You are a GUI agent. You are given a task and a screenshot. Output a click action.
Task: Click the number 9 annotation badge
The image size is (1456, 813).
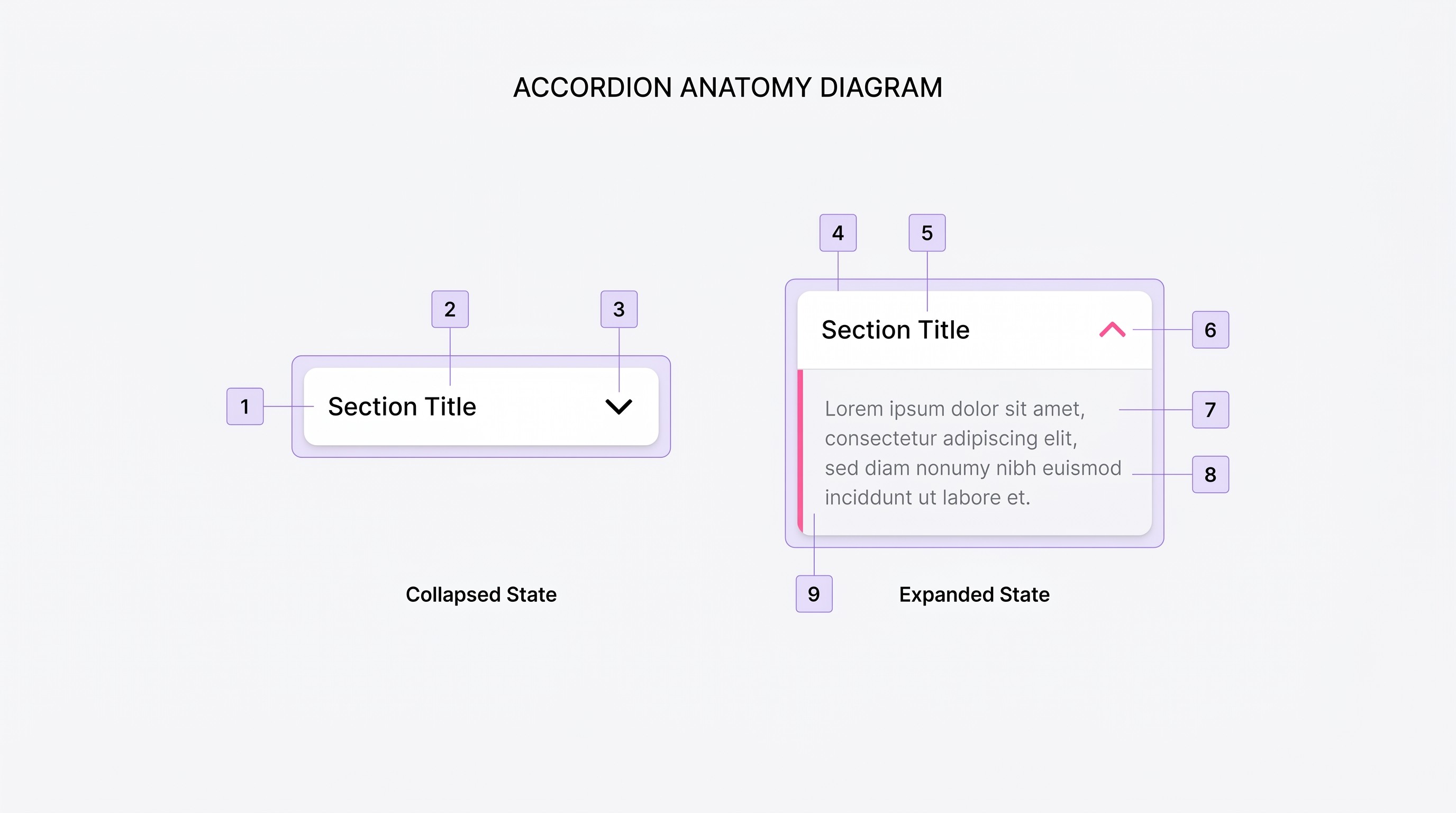(x=814, y=594)
